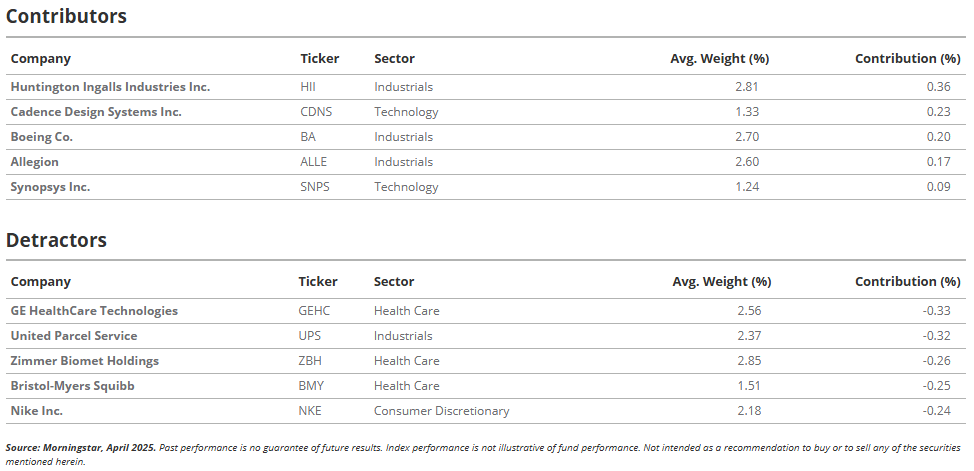Click the Source: Morningstar, April 2025 note
Image resolution: width=974 pixels, height=471 pixels.
[x=81, y=447]
